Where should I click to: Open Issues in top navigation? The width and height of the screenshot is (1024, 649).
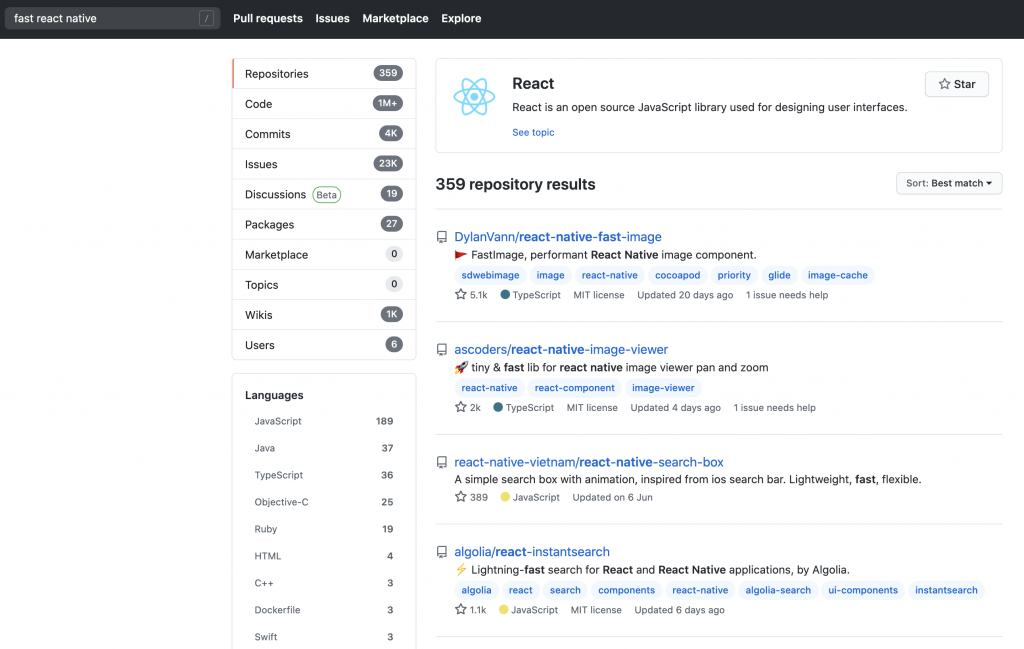click(332, 18)
